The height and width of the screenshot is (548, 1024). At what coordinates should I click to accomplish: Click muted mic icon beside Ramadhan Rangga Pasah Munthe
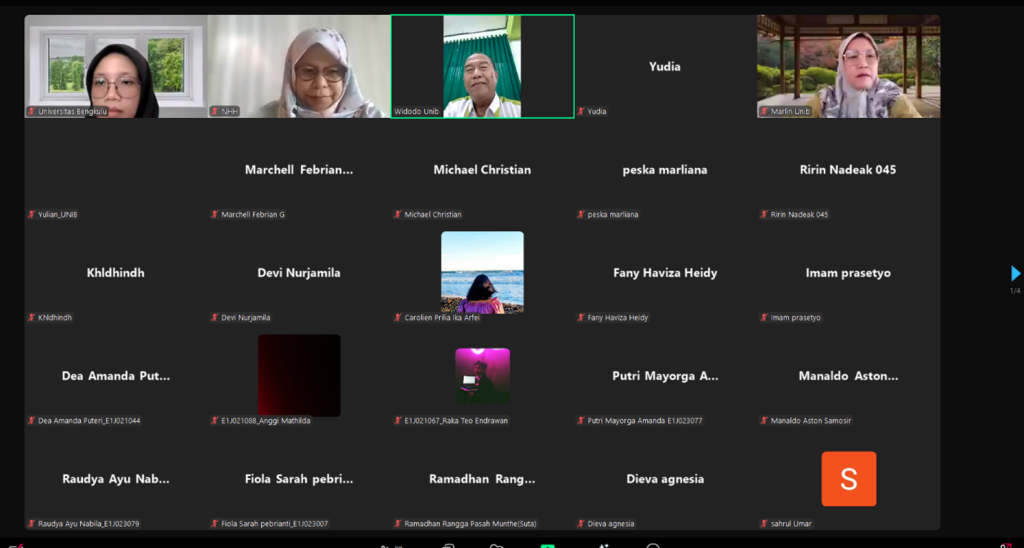tap(397, 524)
